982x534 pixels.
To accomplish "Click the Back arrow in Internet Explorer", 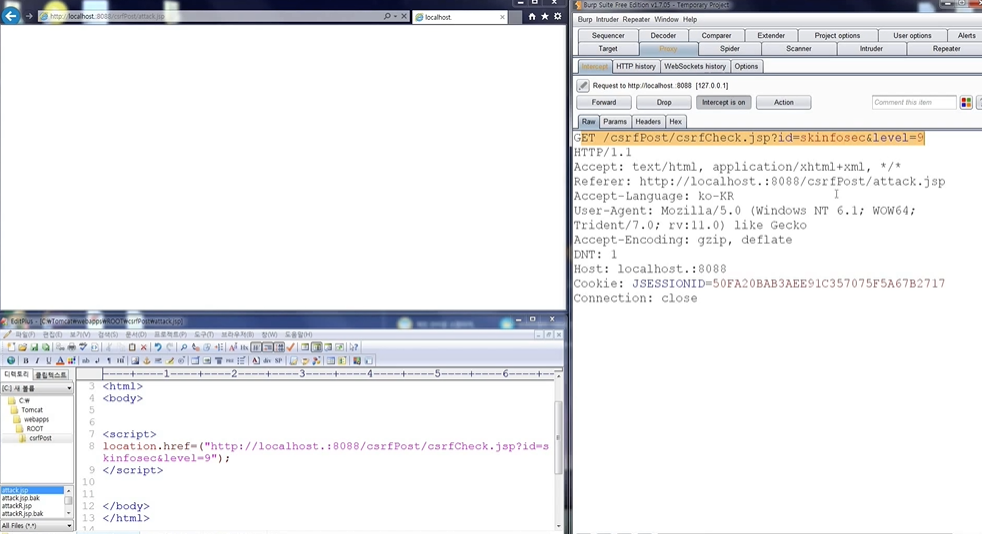I will pos(11,16).
